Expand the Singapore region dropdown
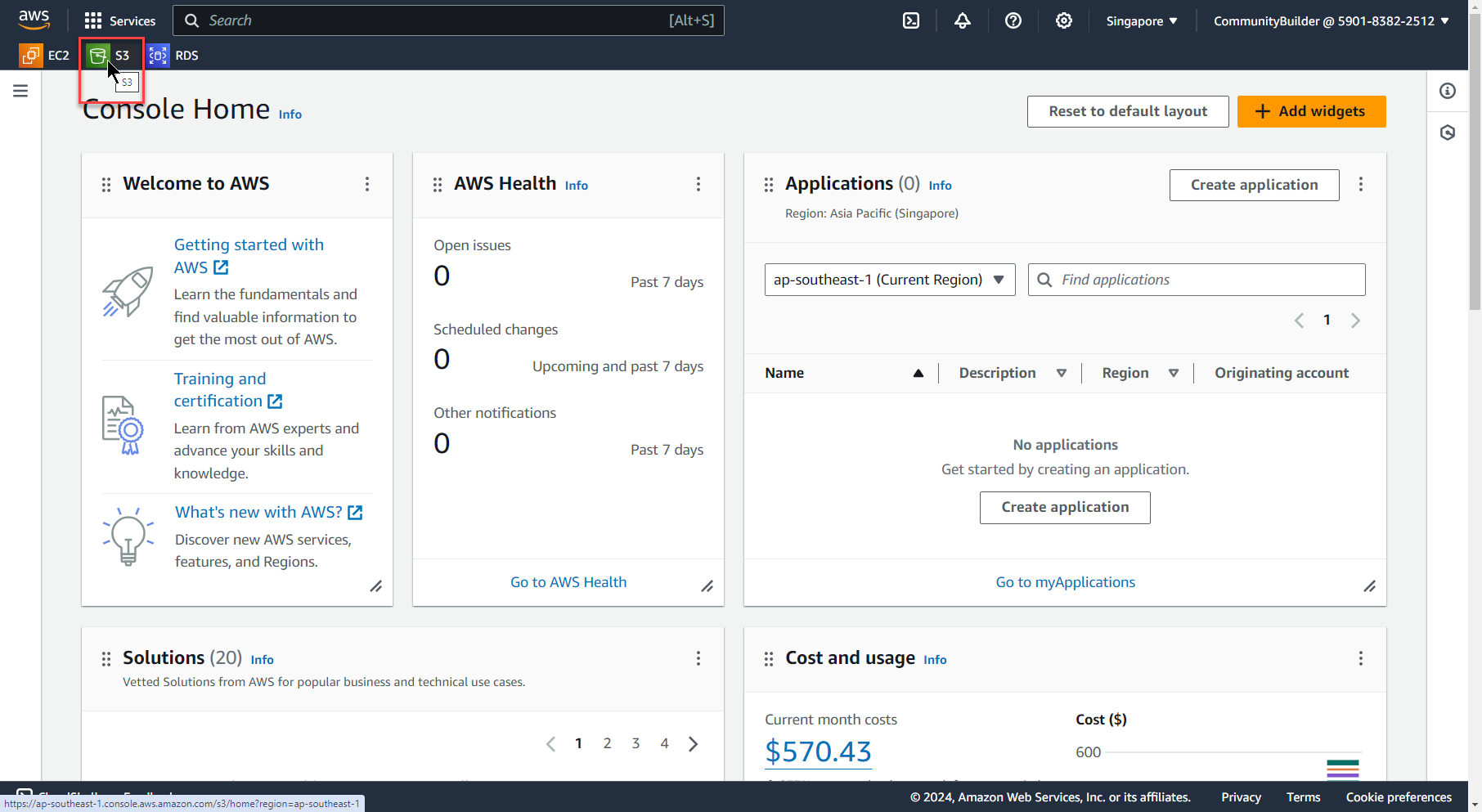Image resolution: width=1482 pixels, height=812 pixels. [1142, 20]
